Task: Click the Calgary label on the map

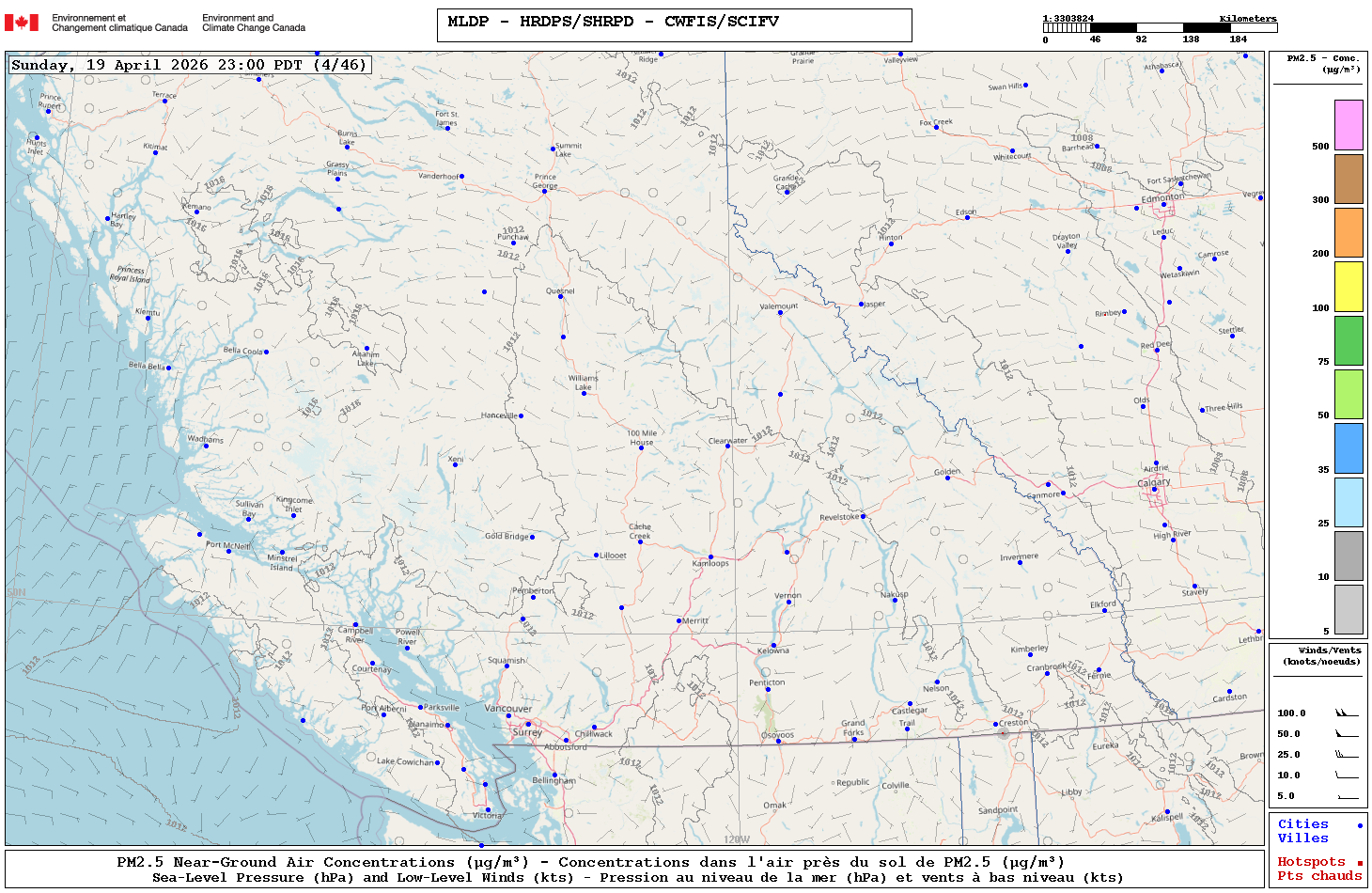Action: pos(1154,482)
